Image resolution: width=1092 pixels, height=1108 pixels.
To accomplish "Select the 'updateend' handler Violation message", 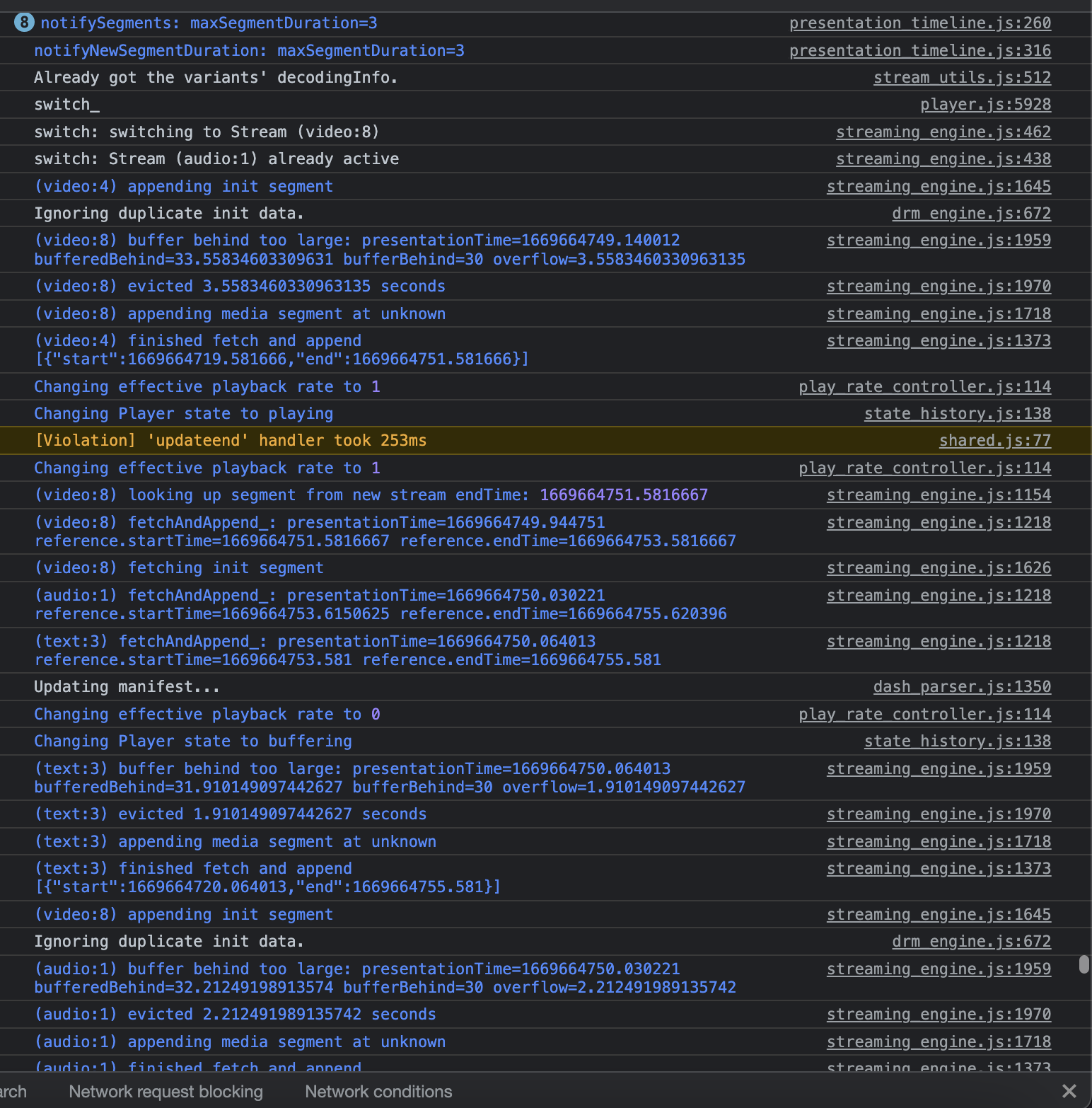I will (231, 440).
